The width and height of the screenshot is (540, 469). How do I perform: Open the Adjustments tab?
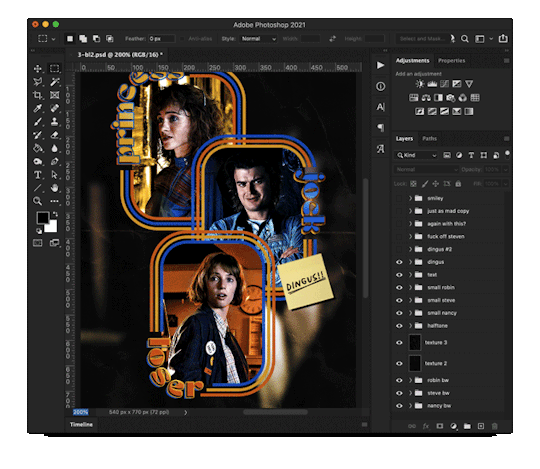412,61
